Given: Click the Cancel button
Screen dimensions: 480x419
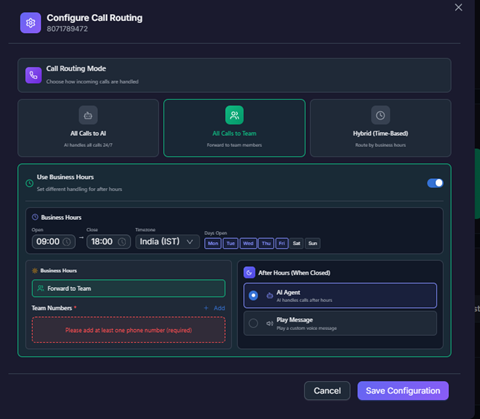Looking at the screenshot, I should coord(327,391).
